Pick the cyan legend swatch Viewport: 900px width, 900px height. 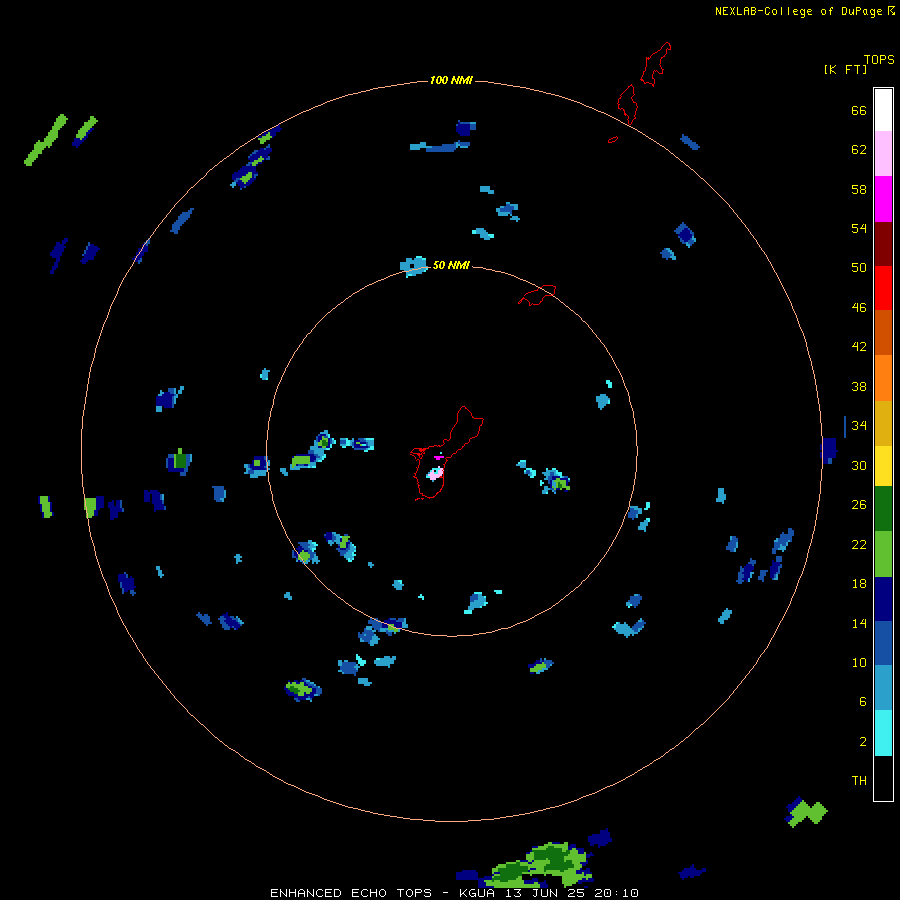(883, 733)
